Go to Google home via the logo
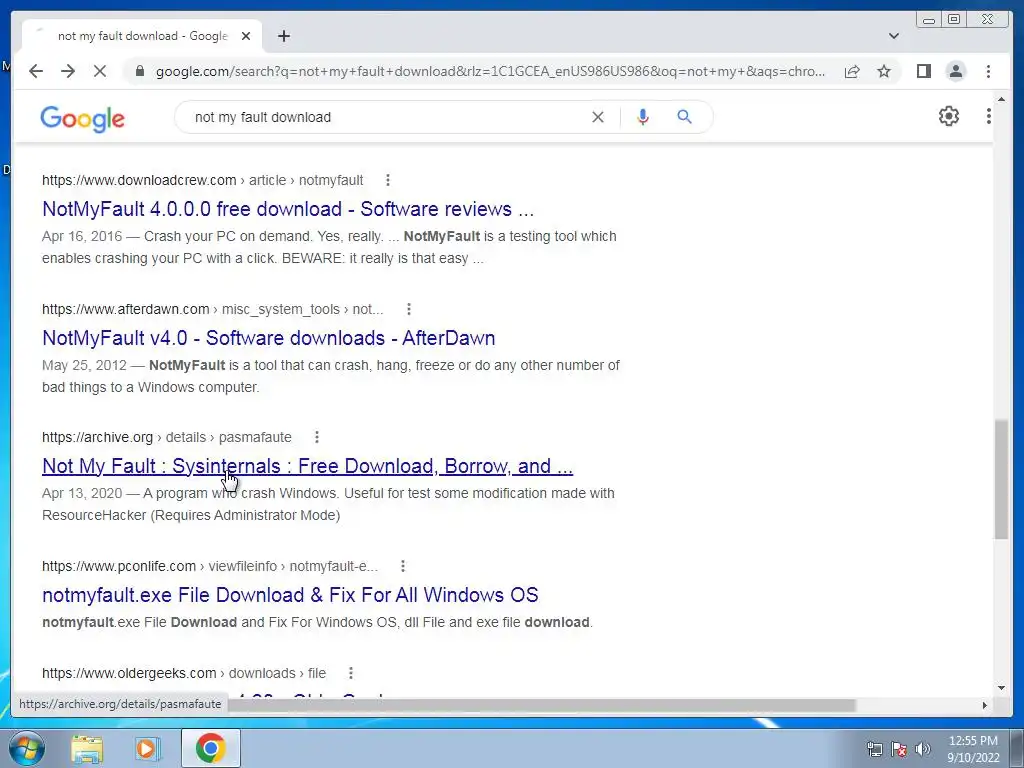This screenshot has height=768, width=1024. tap(82, 119)
